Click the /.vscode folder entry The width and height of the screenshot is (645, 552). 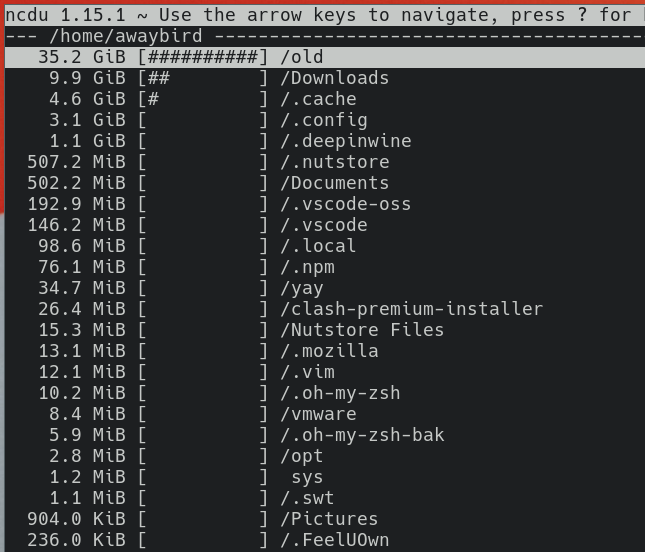tap(325, 225)
